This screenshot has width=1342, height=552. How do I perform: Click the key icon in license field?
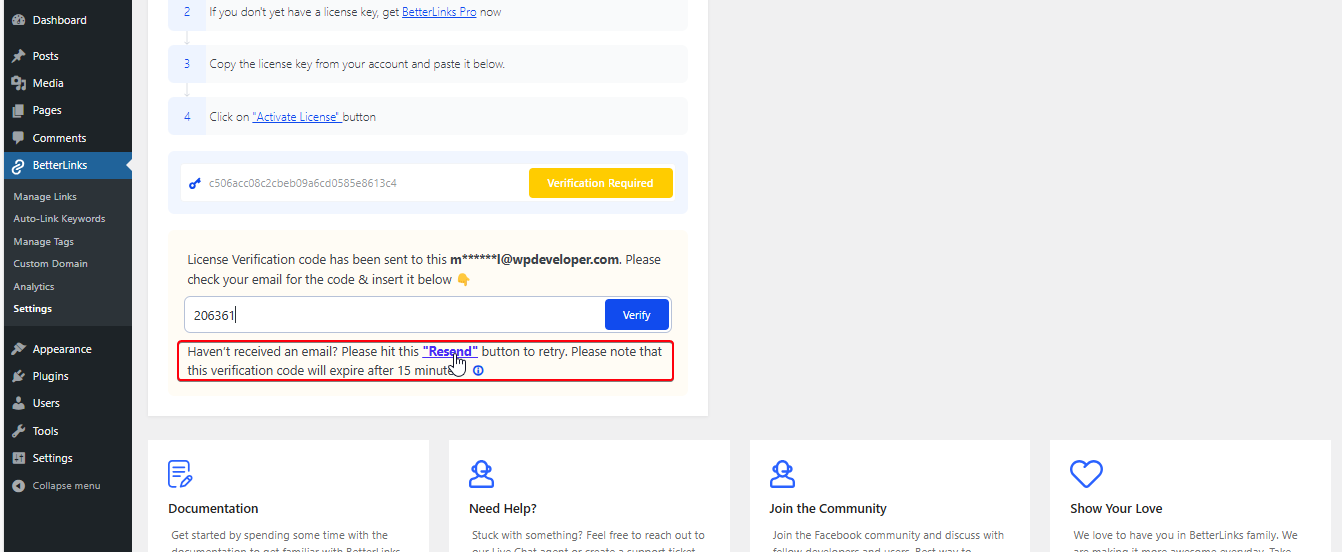tap(195, 183)
